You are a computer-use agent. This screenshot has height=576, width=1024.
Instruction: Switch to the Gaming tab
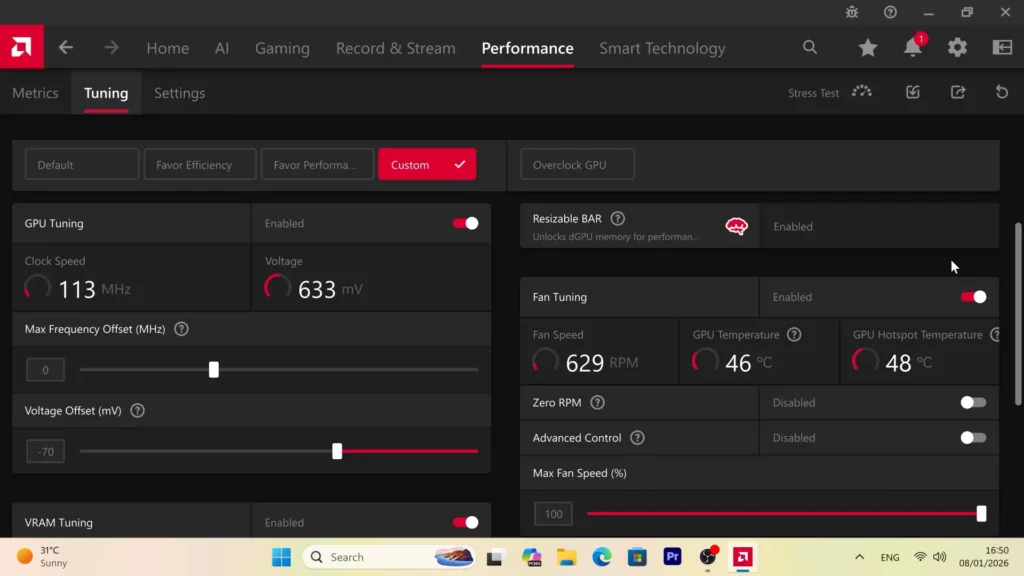coord(282,48)
